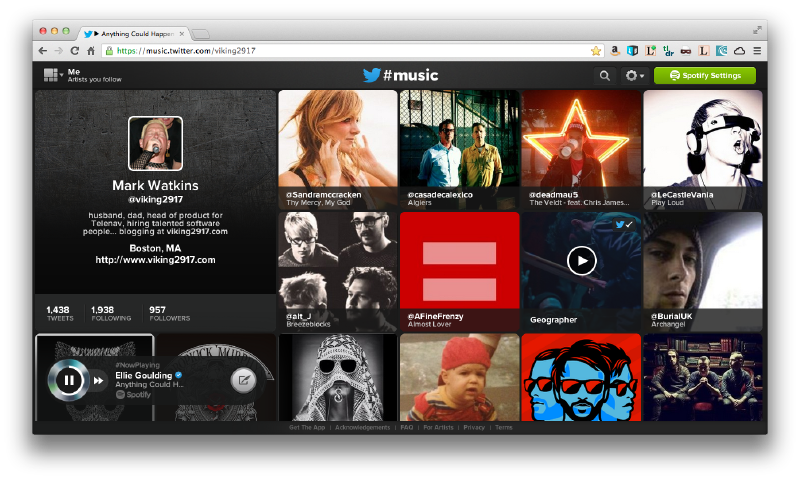View the 957 Followers count
The width and height of the screenshot is (800, 480).
[169, 313]
